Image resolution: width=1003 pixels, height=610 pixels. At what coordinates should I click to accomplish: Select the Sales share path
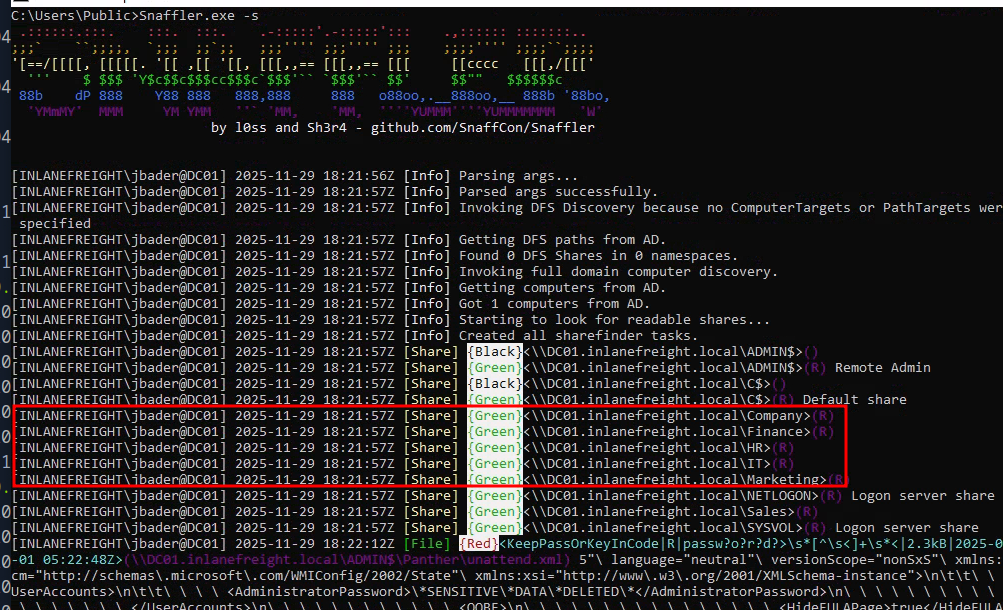pyautogui.click(x=658, y=512)
